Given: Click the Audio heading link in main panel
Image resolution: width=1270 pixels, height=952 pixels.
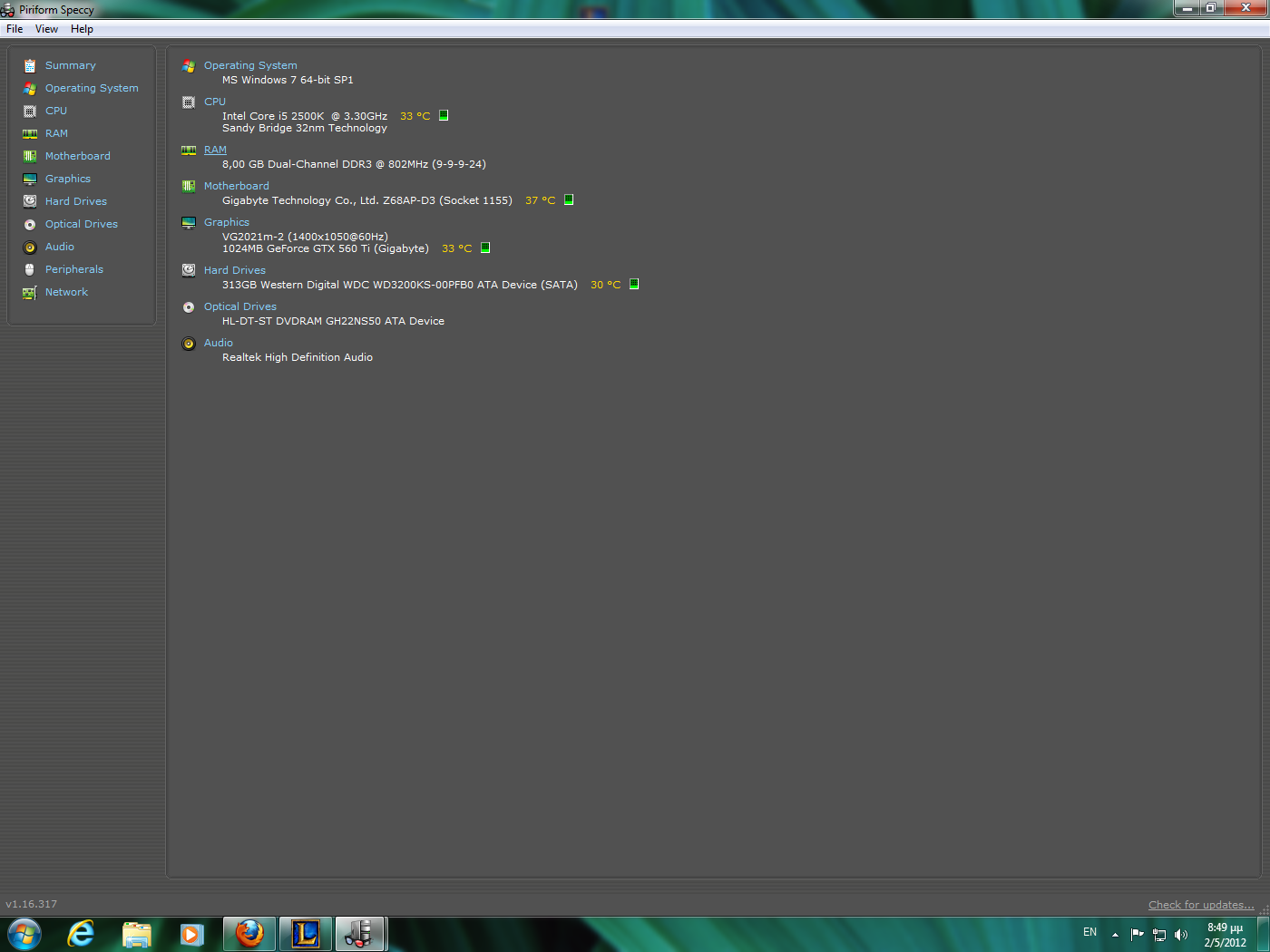Looking at the screenshot, I should (x=219, y=343).
